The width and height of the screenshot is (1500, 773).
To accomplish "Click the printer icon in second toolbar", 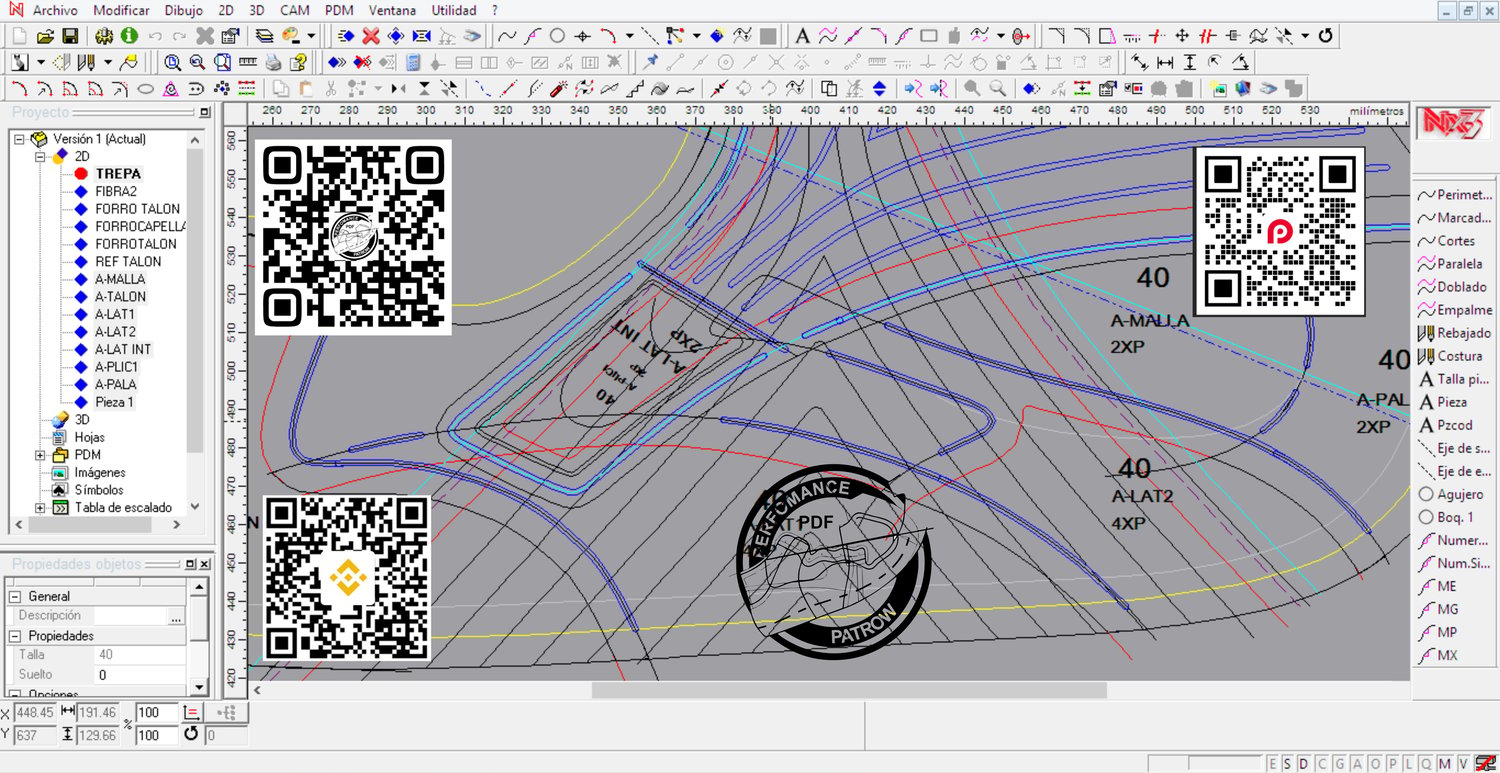I will pyautogui.click(x=273, y=62).
